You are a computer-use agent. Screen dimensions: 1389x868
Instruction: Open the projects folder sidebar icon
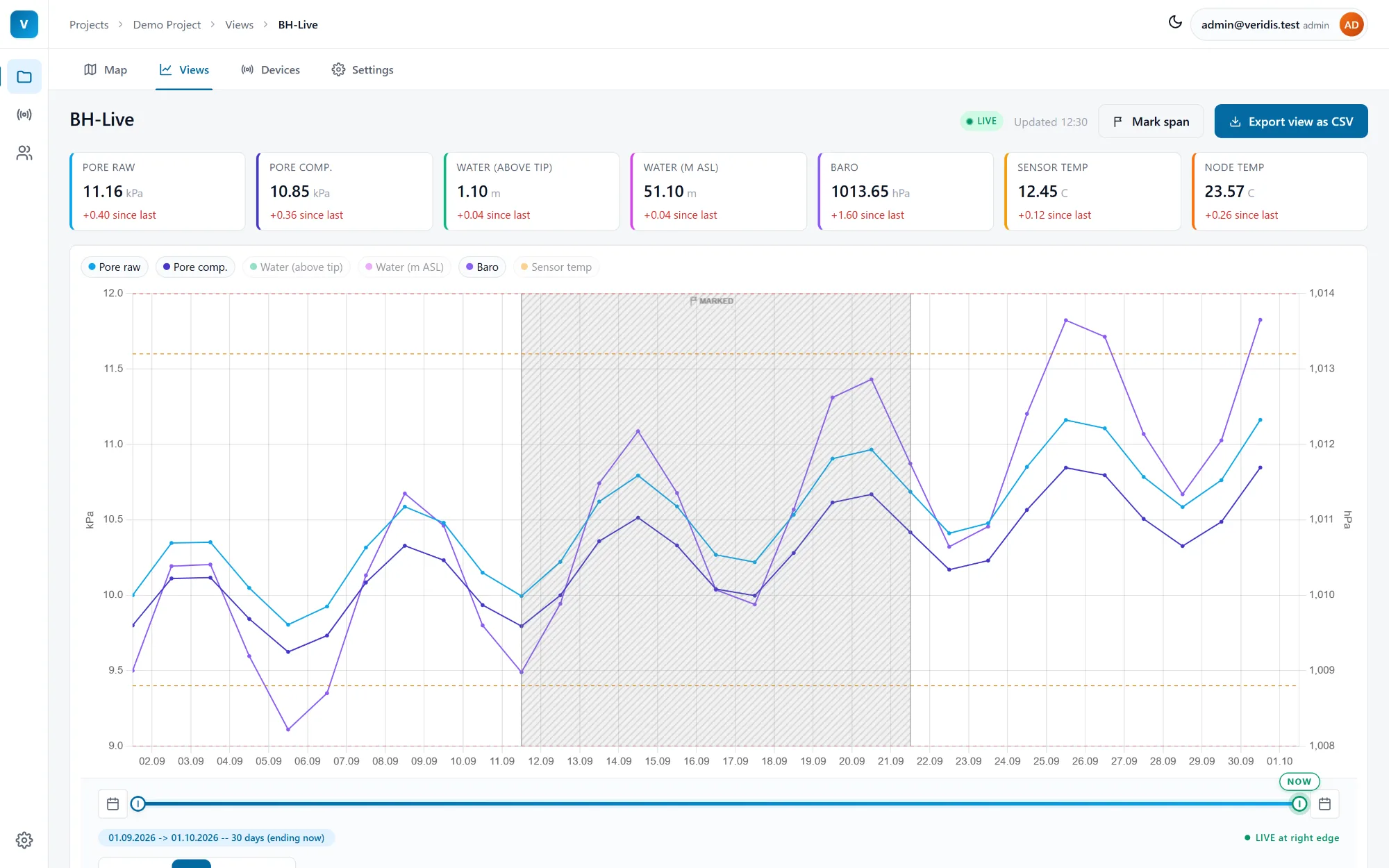24,76
